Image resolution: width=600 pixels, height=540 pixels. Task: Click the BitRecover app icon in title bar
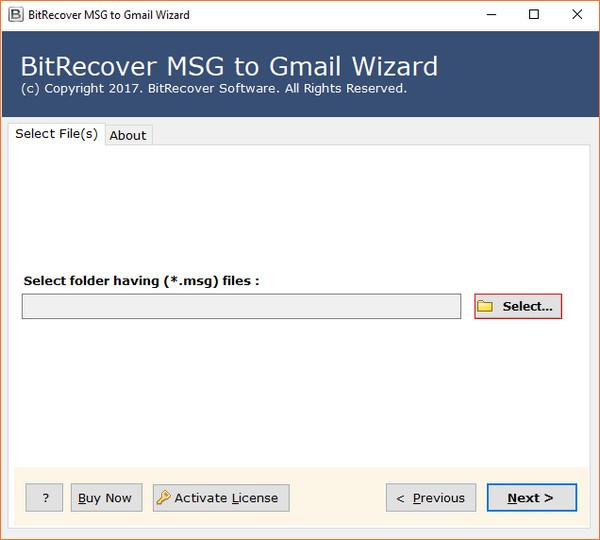(16, 15)
